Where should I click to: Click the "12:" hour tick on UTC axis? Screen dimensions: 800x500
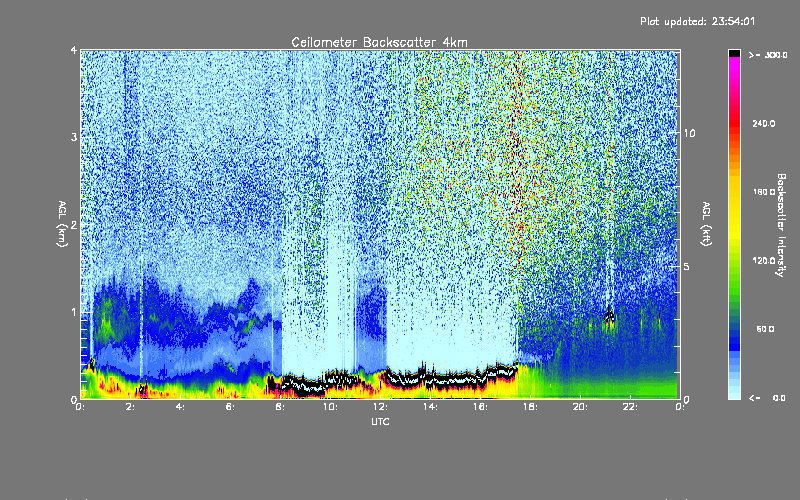coord(380,407)
